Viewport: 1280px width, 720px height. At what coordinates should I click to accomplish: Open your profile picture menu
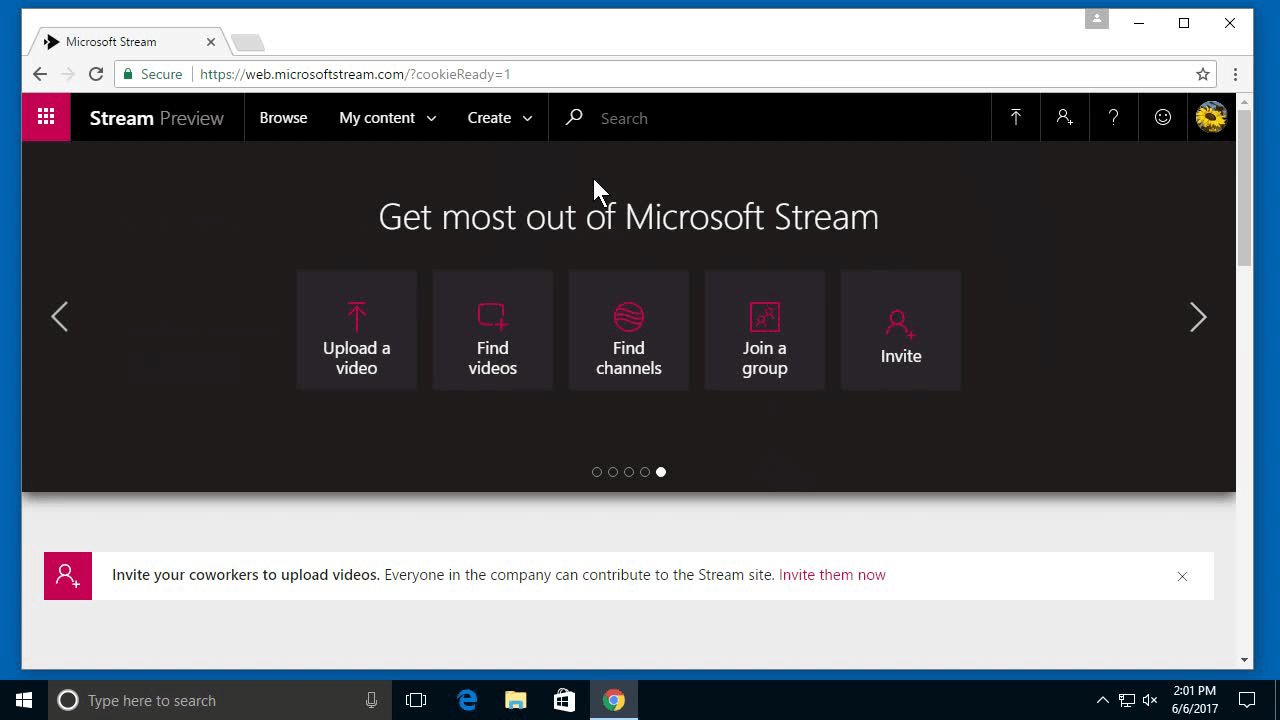[x=1210, y=117]
